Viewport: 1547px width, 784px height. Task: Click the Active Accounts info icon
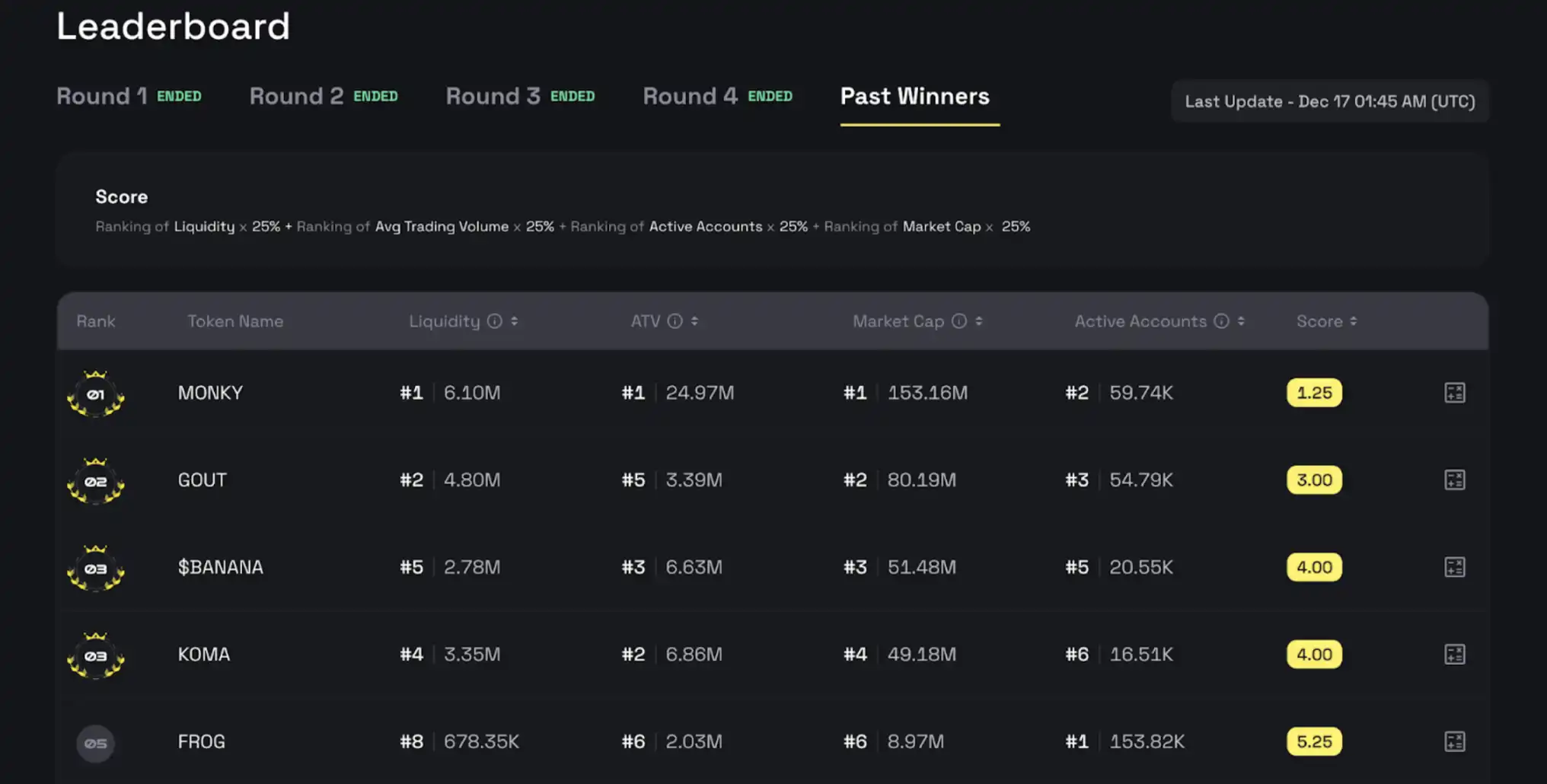point(1221,321)
